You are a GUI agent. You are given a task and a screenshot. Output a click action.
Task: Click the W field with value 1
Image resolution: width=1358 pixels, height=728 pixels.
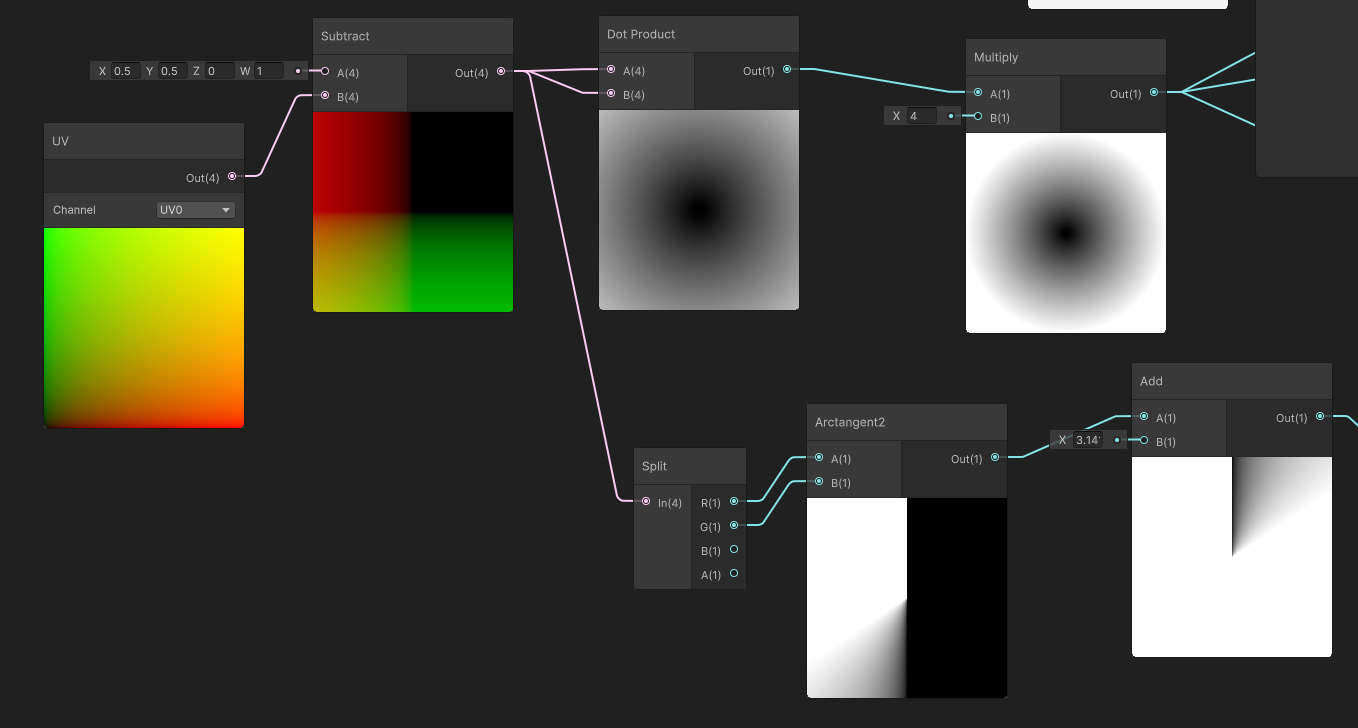tap(269, 71)
